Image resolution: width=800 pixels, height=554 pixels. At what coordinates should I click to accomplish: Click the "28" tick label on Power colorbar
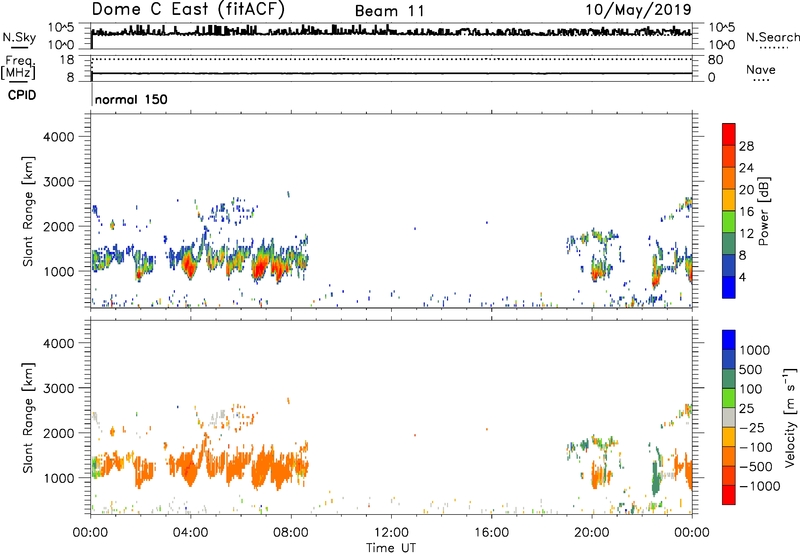tap(746, 146)
